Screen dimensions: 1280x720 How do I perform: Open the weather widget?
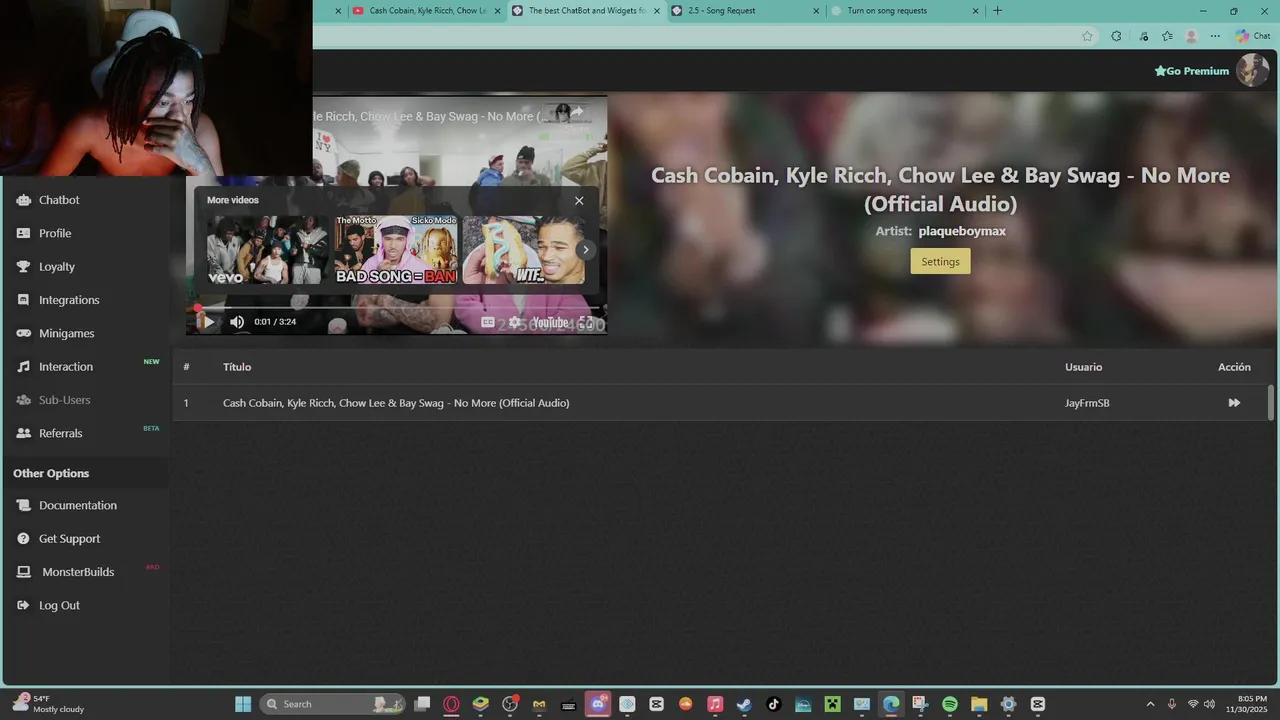tap(47, 704)
